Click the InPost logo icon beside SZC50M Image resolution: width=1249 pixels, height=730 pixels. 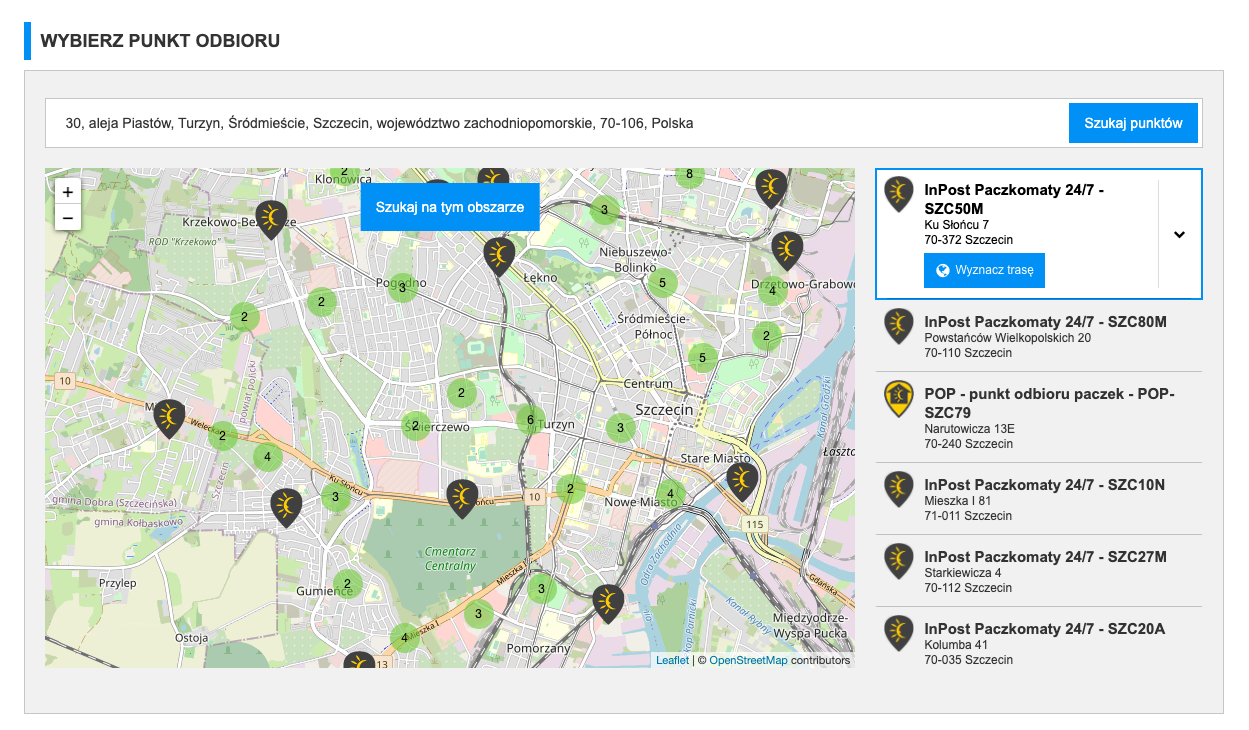pos(899,194)
